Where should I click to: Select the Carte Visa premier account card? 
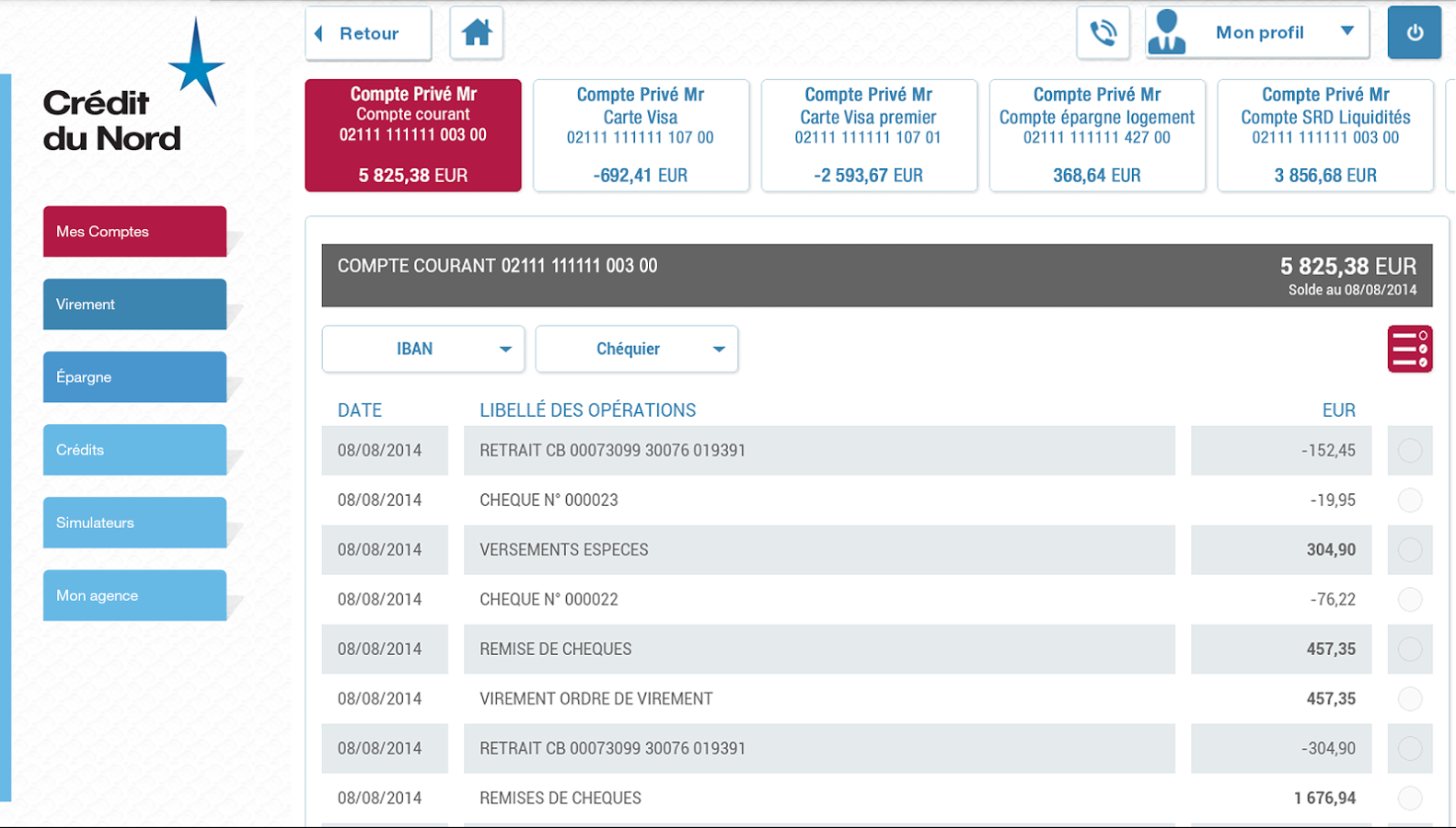(x=869, y=135)
